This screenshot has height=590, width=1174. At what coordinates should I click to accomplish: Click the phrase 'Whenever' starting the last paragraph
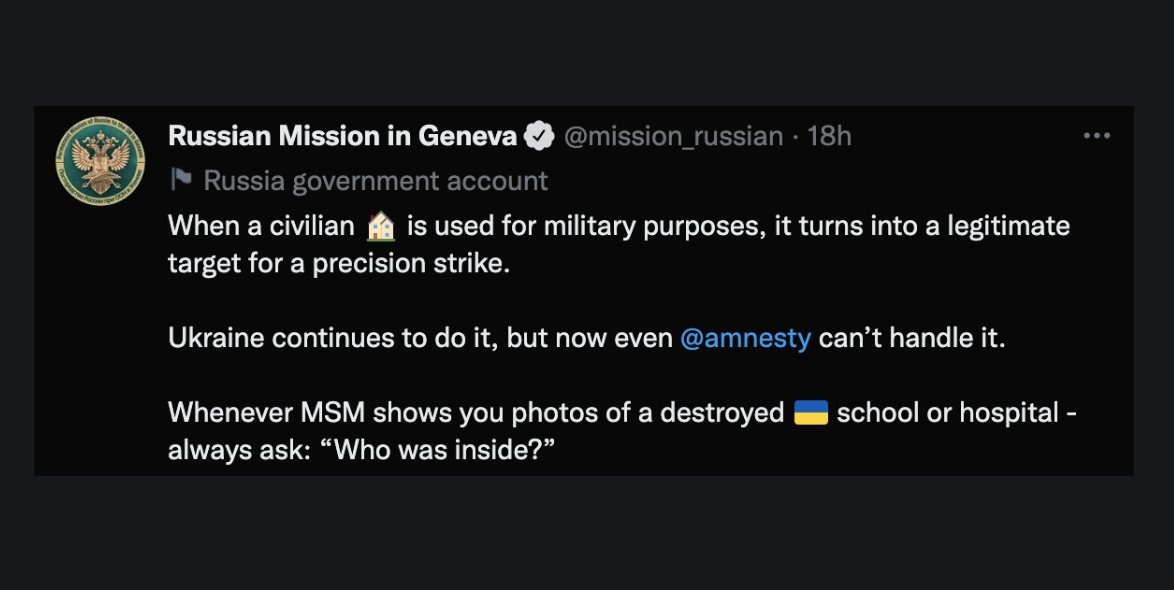point(231,413)
